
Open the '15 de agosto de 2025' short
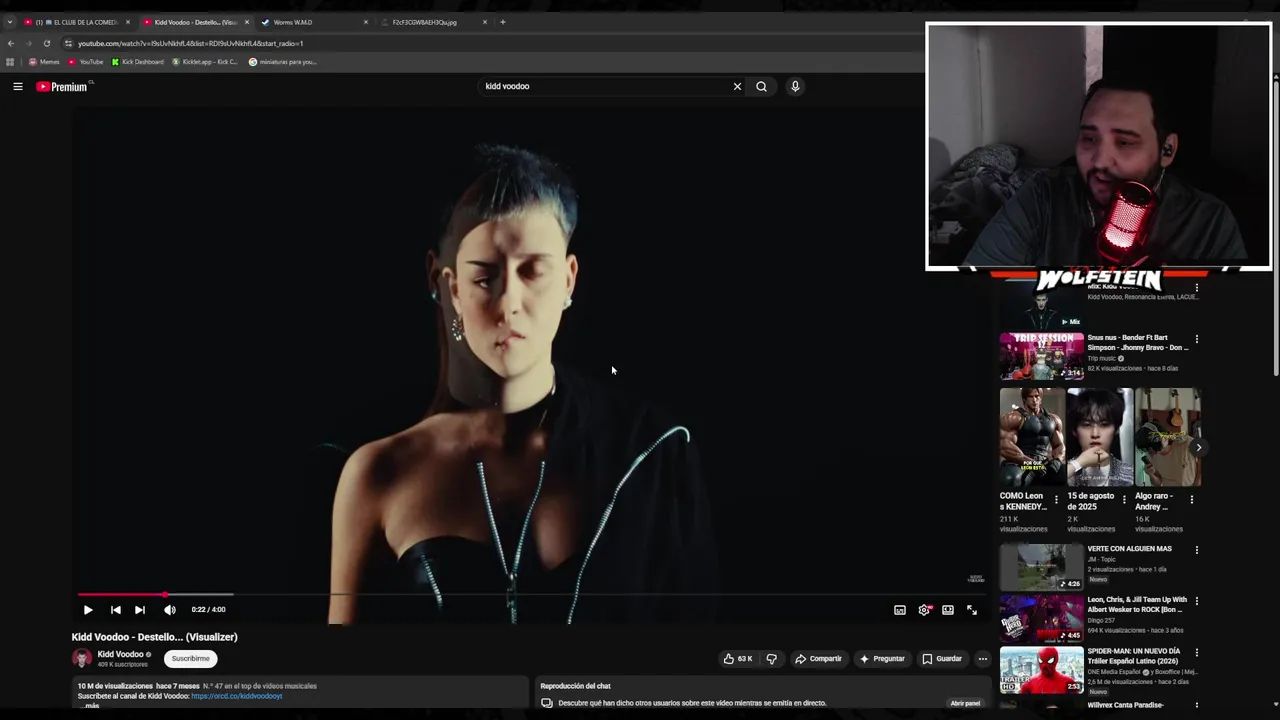click(1100, 437)
